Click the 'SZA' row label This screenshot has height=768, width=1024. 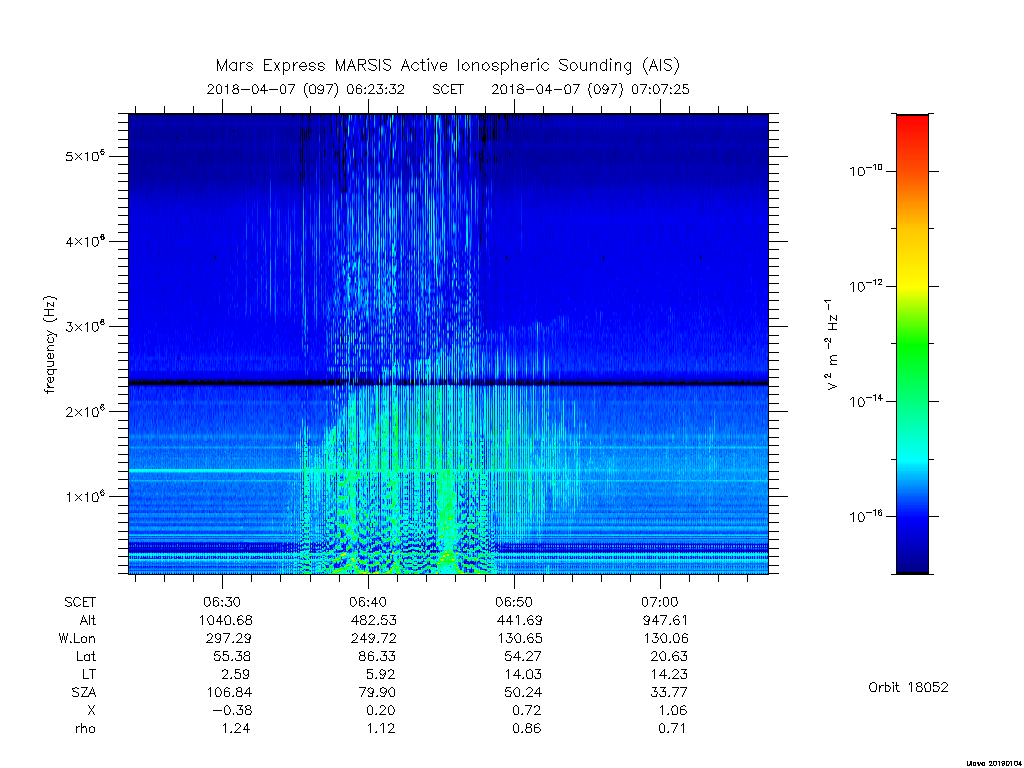click(x=84, y=692)
